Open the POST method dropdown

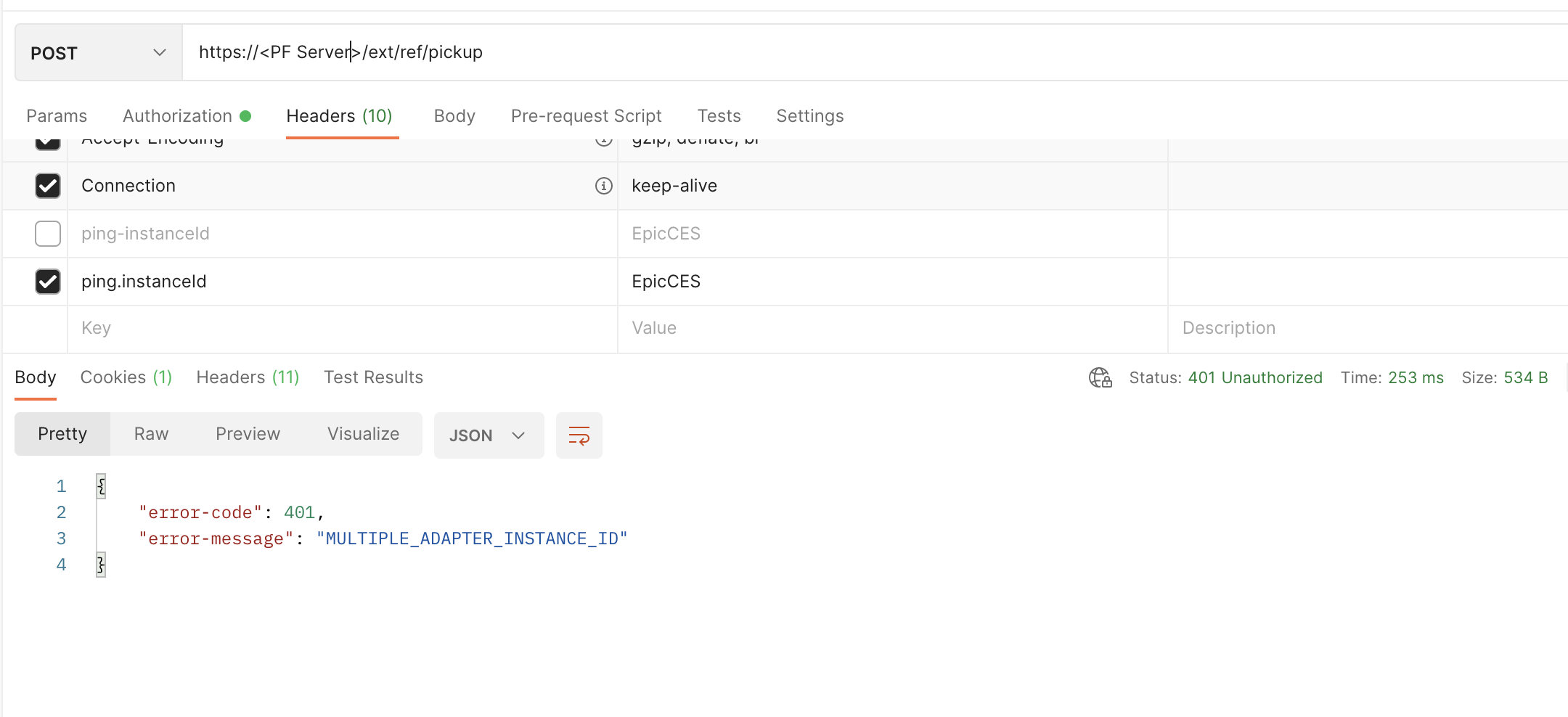[x=98, y=52]
